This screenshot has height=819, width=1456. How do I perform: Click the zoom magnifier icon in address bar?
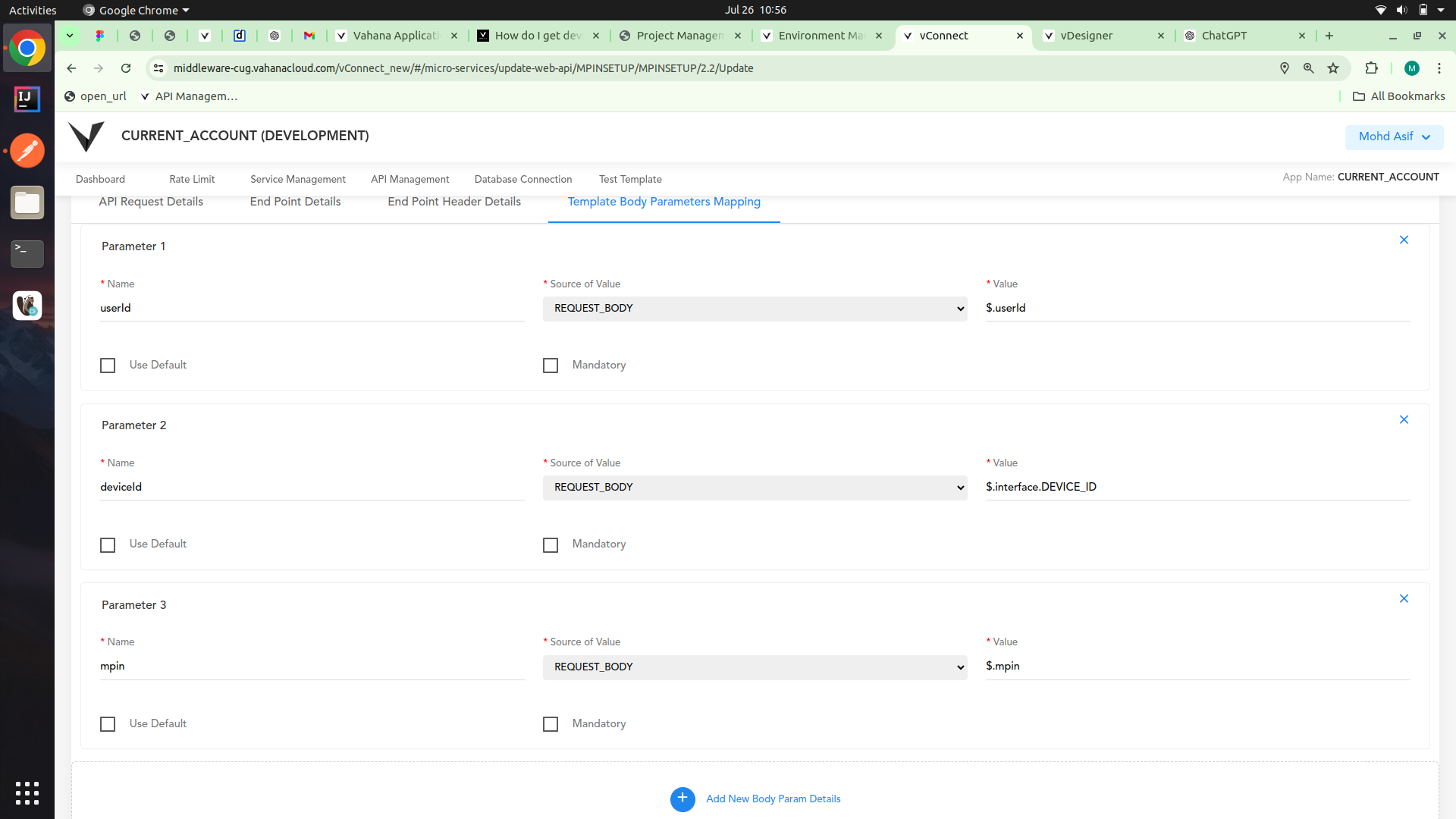tap(1308, 68)
